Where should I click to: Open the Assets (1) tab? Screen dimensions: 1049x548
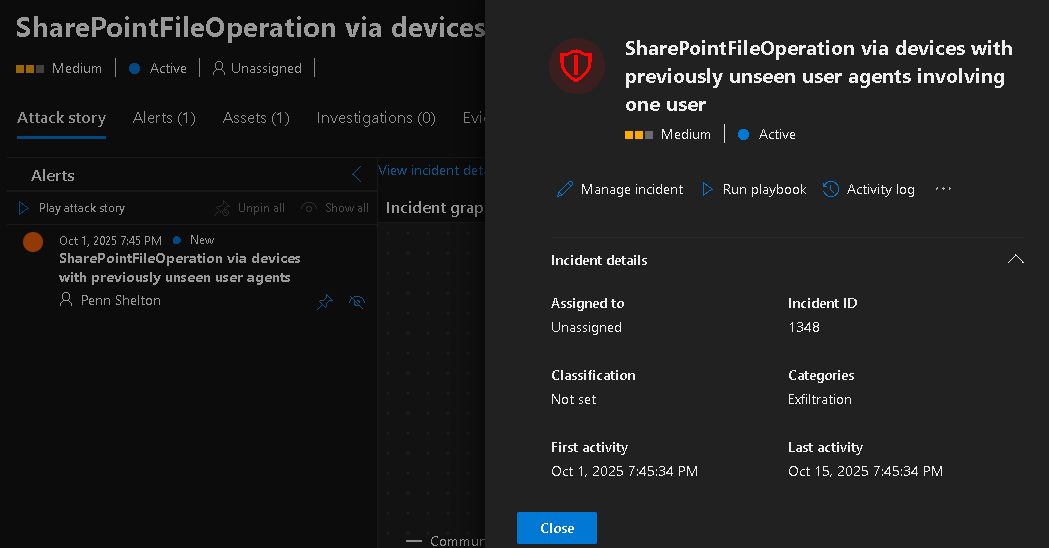256,118
